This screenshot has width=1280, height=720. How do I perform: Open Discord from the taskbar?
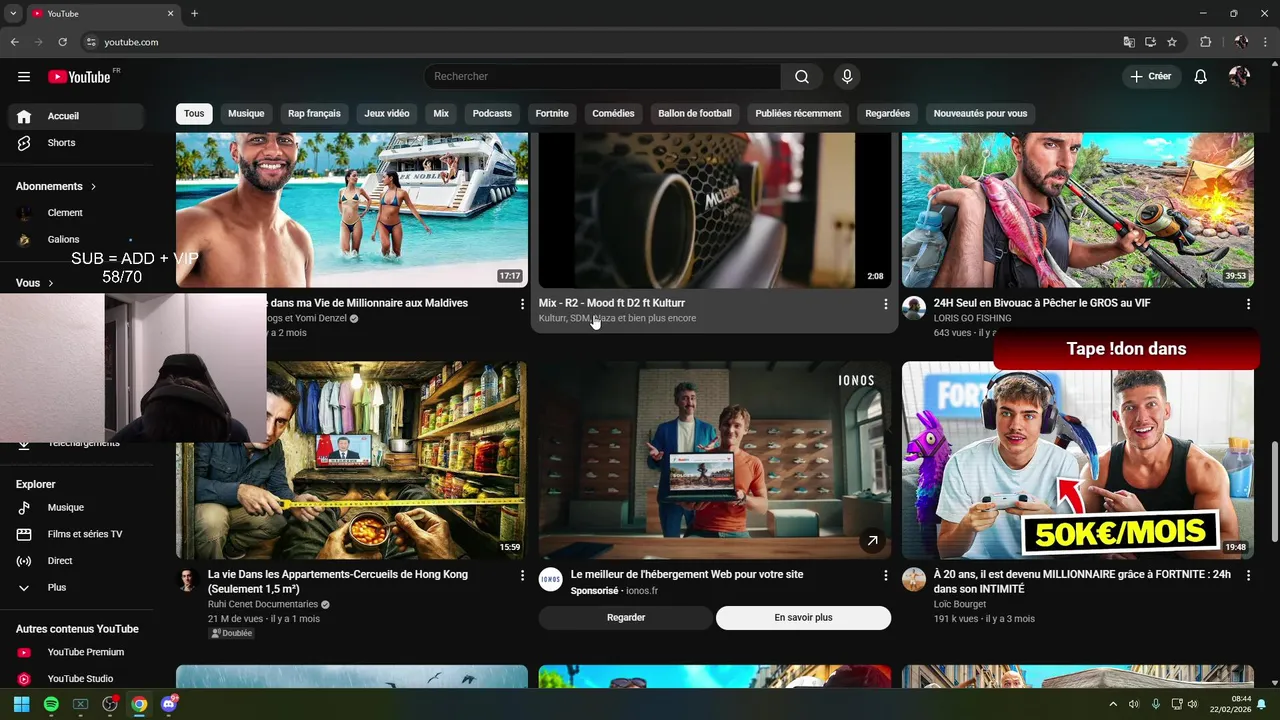point(169,704)
